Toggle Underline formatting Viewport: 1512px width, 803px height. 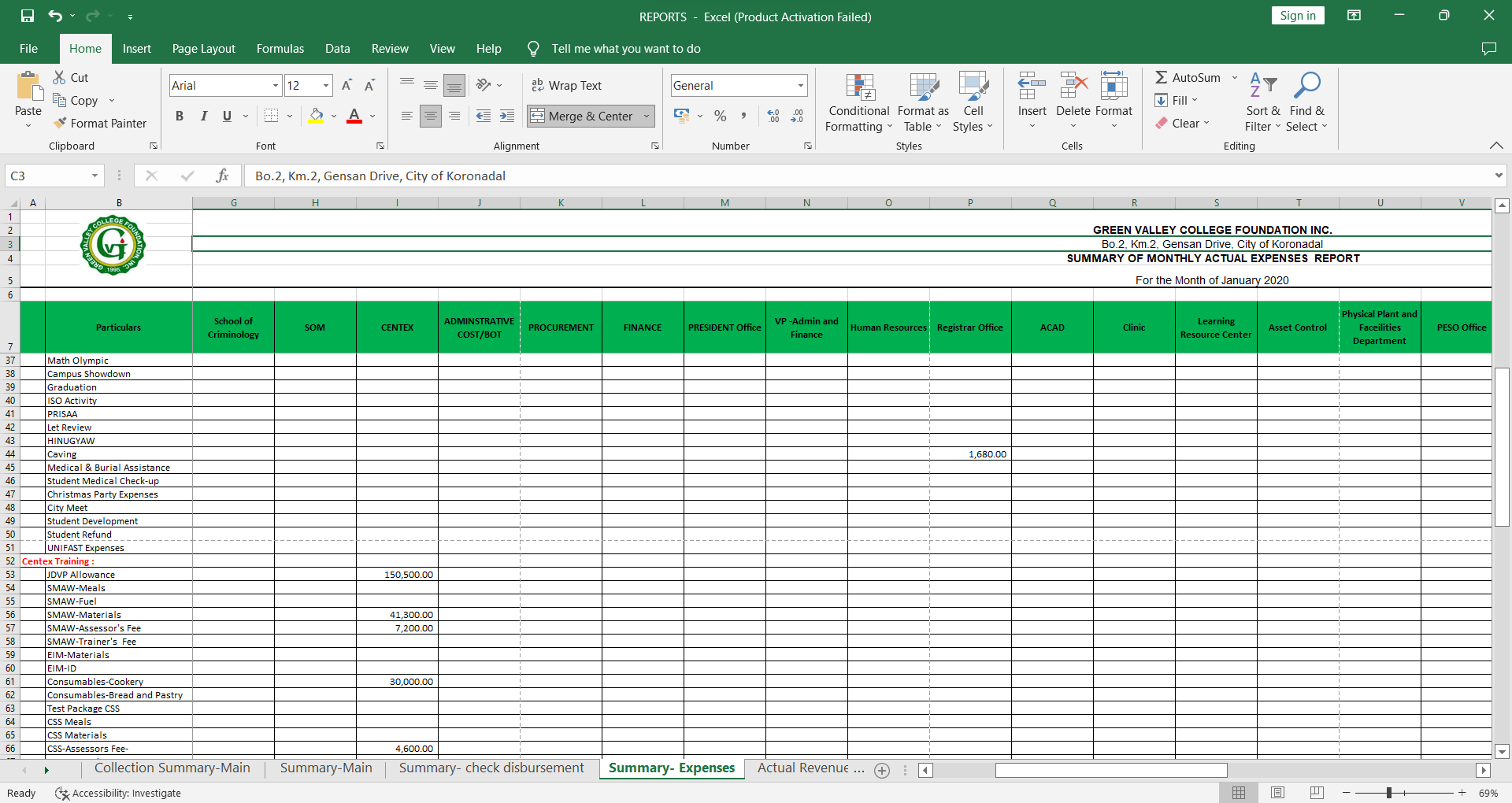coord(227,116)
